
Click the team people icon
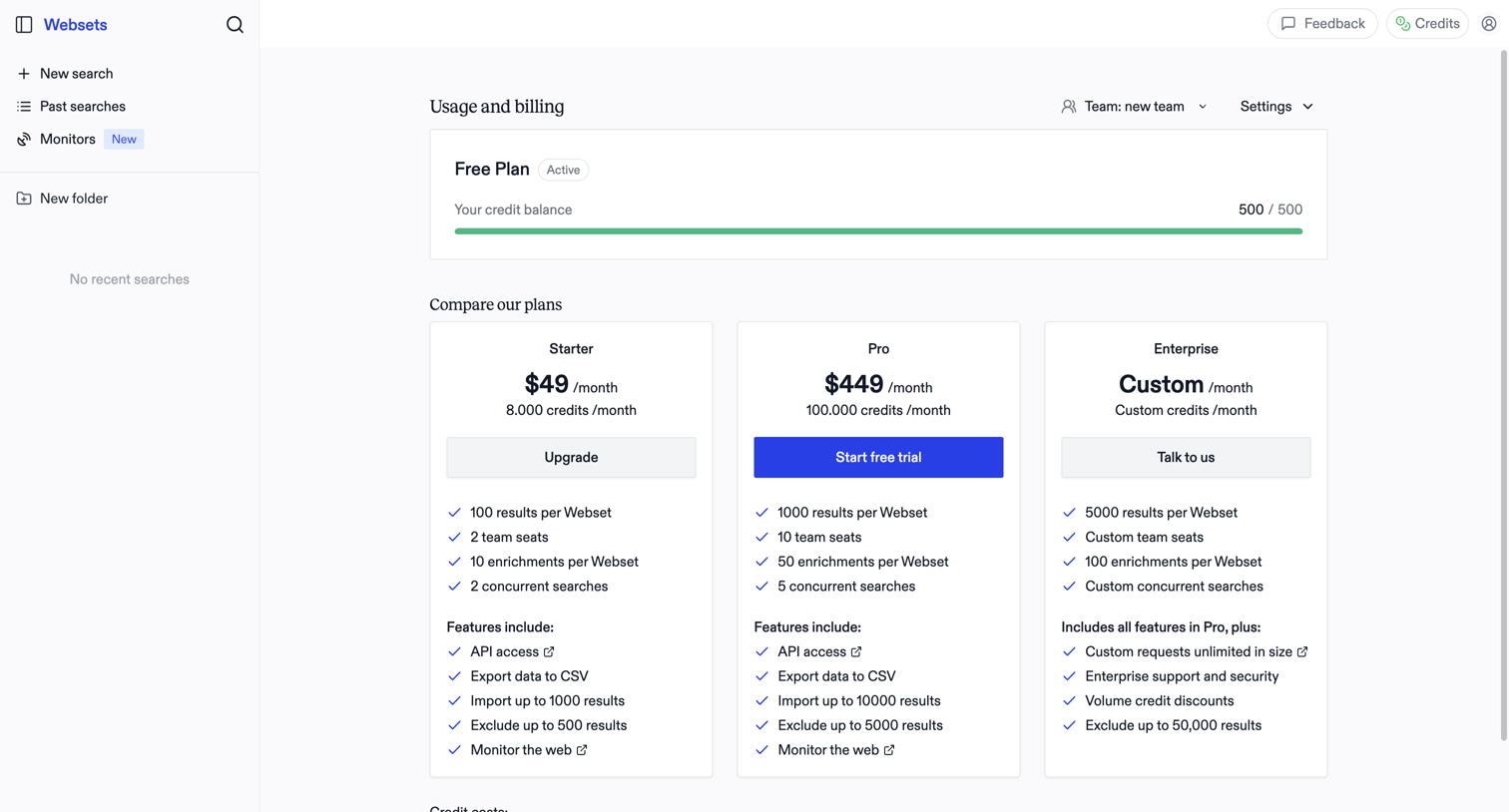1068,106
